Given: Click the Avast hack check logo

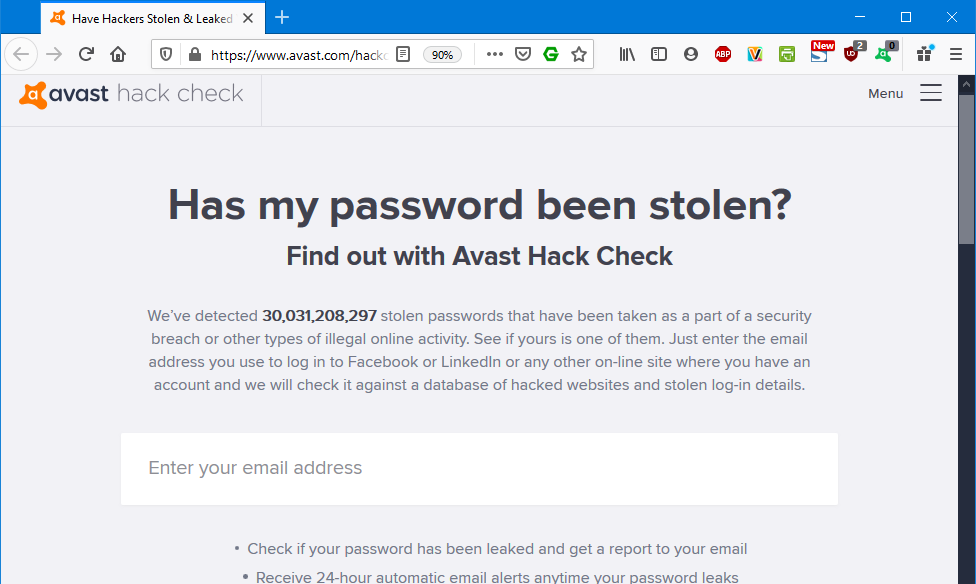Looking at the screenshot, I should click(131, 95).
